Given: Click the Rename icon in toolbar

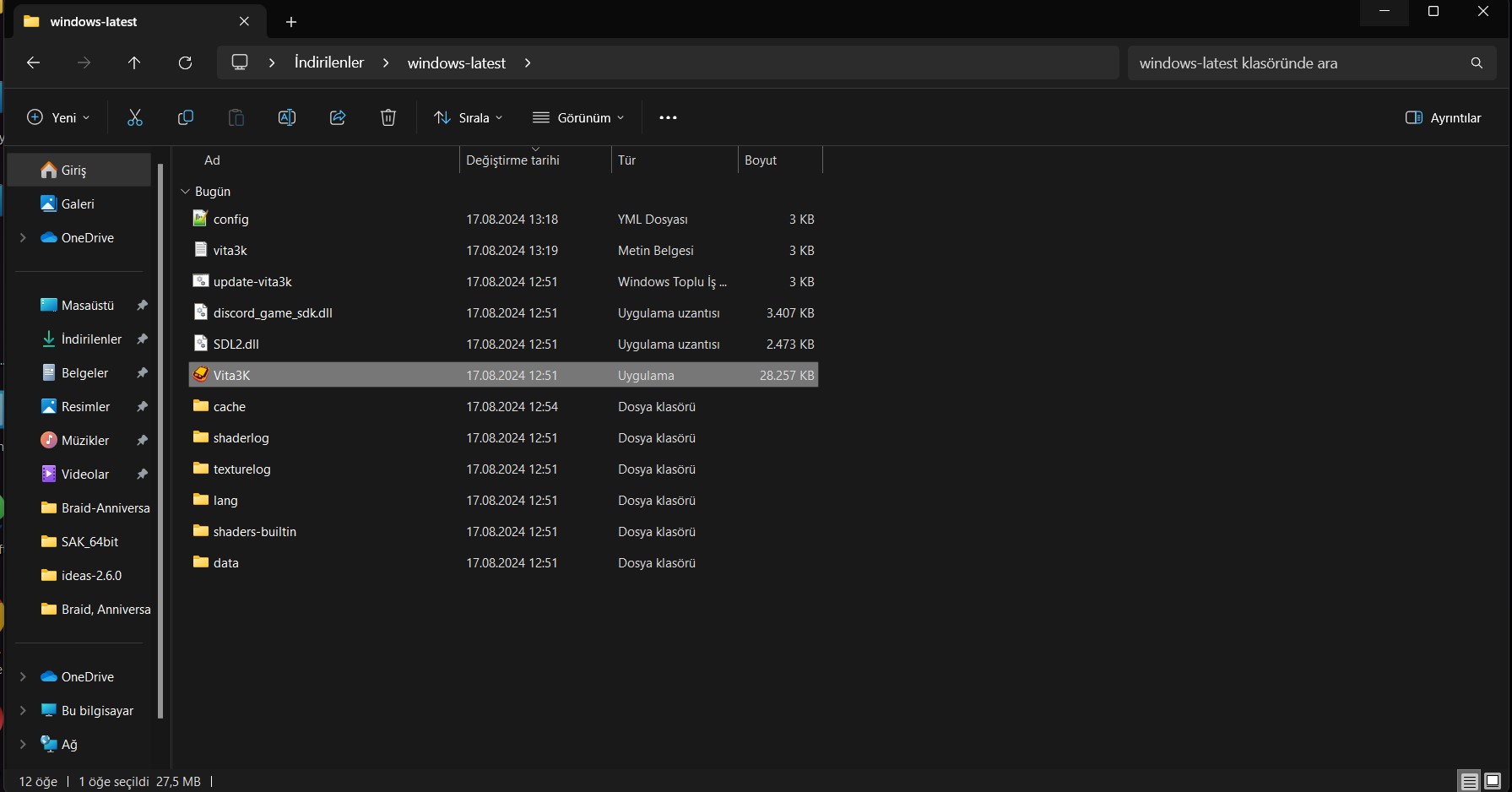Looking at the screenshot, I should click(287, 117).
